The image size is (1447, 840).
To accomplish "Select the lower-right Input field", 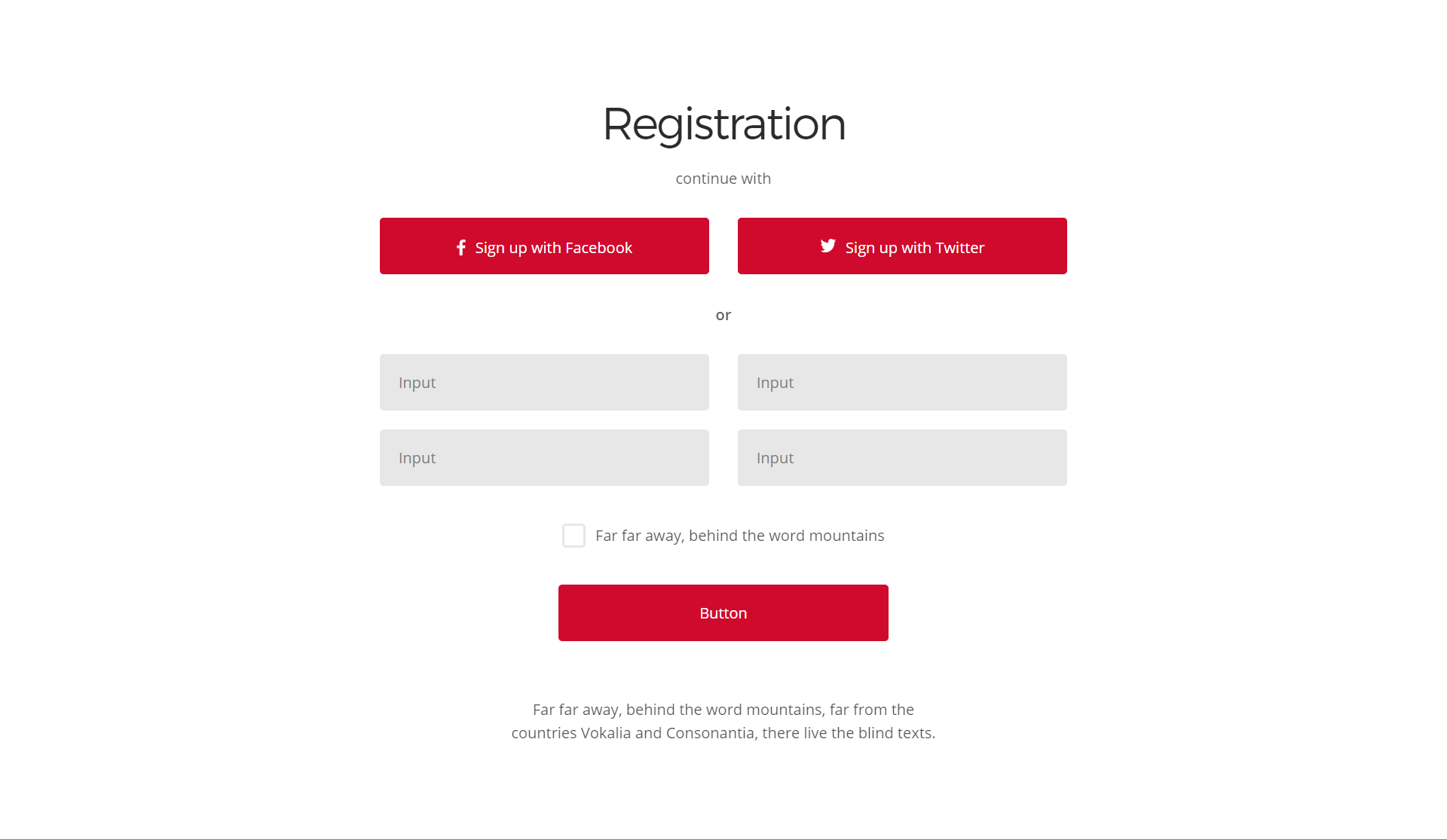I will click(902, 457).
